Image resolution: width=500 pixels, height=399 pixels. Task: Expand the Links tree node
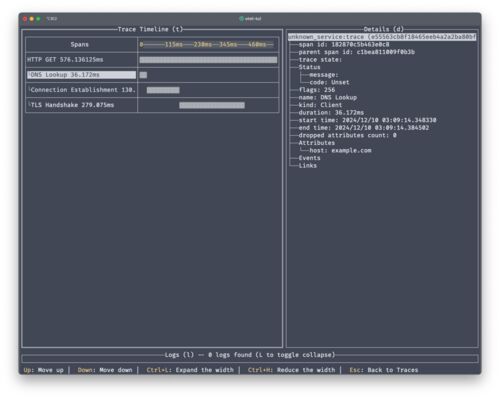(308, 166)
